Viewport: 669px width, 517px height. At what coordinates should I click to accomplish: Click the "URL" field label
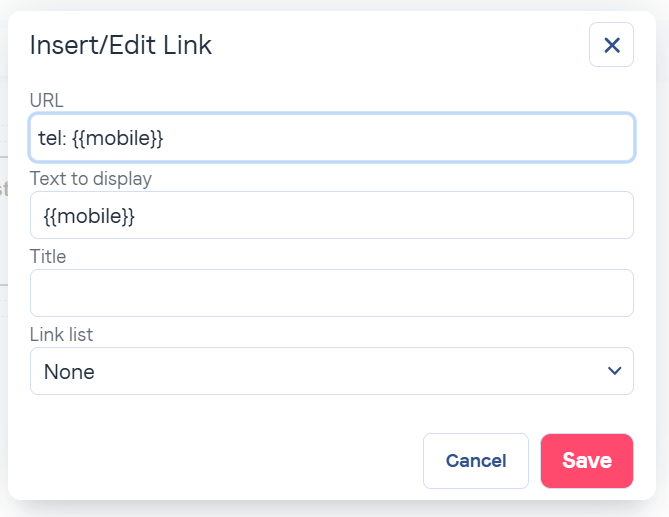pos(47,100)
